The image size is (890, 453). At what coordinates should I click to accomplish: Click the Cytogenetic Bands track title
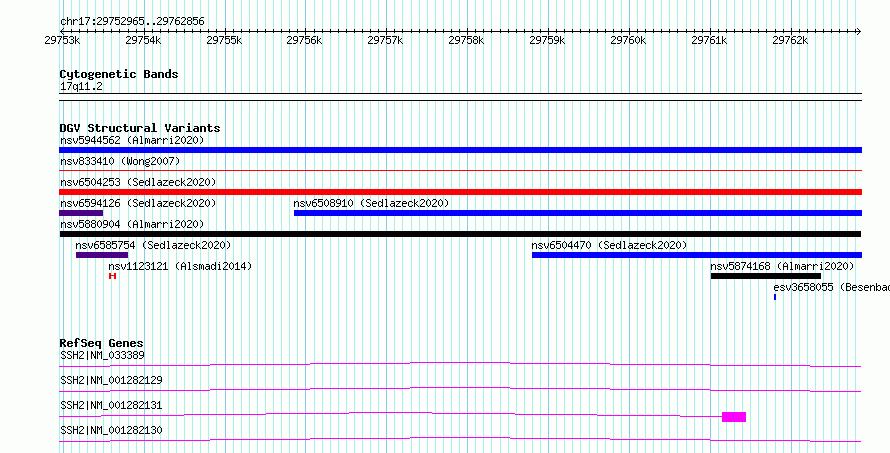119,74
